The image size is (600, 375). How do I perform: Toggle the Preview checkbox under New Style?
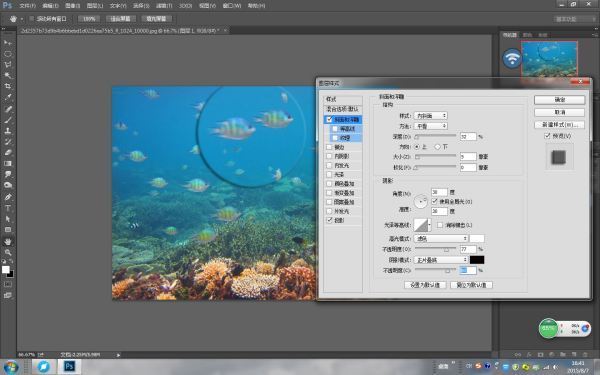tap(547, 136)
